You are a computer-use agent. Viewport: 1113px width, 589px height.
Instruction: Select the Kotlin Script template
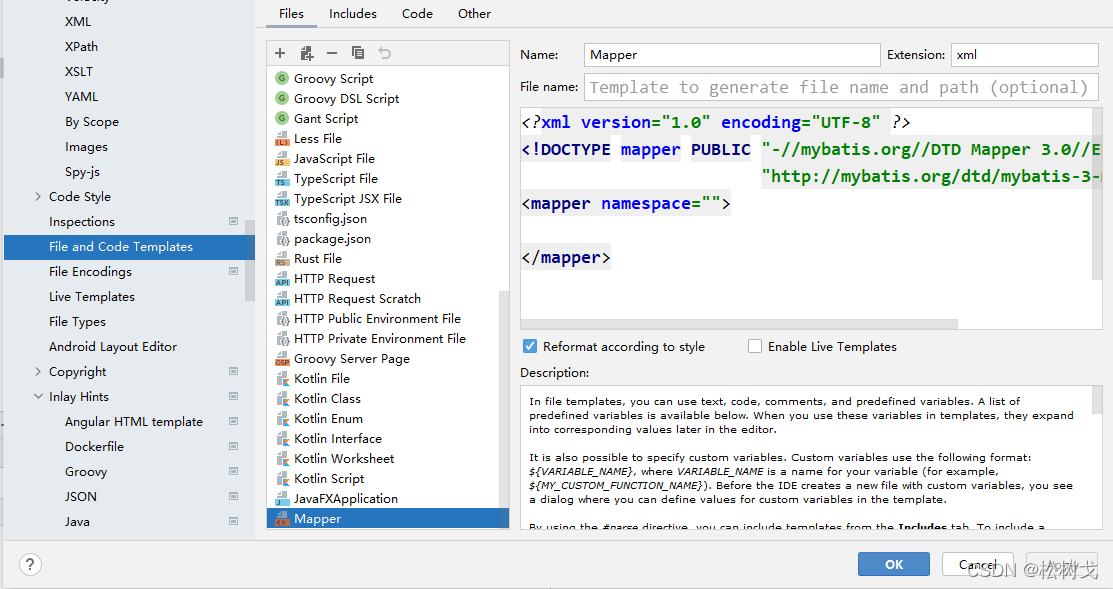(329, 478)
